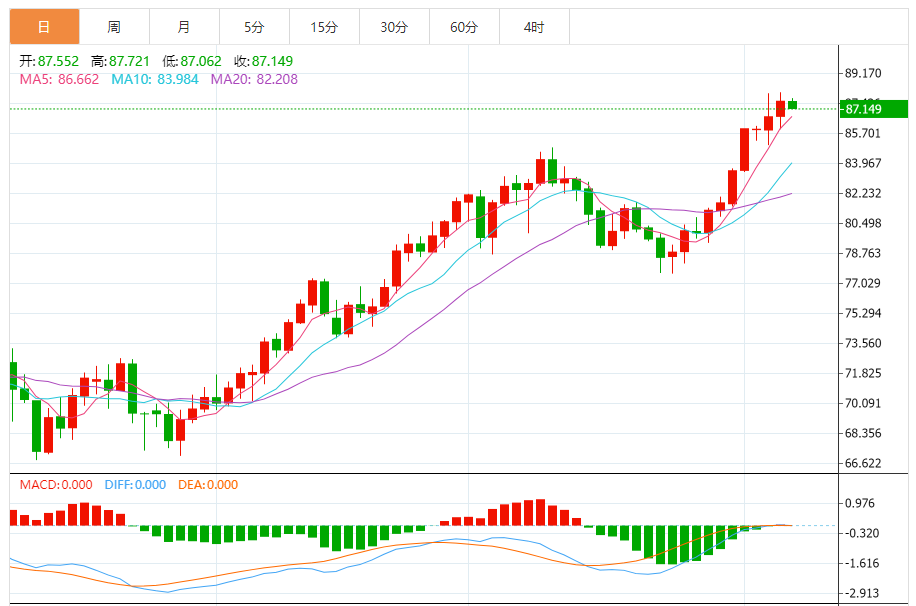The width and height of the screenshot is (916, 606).
Task: Open the 5分 timeframe tab
Action: click(254, 27)
